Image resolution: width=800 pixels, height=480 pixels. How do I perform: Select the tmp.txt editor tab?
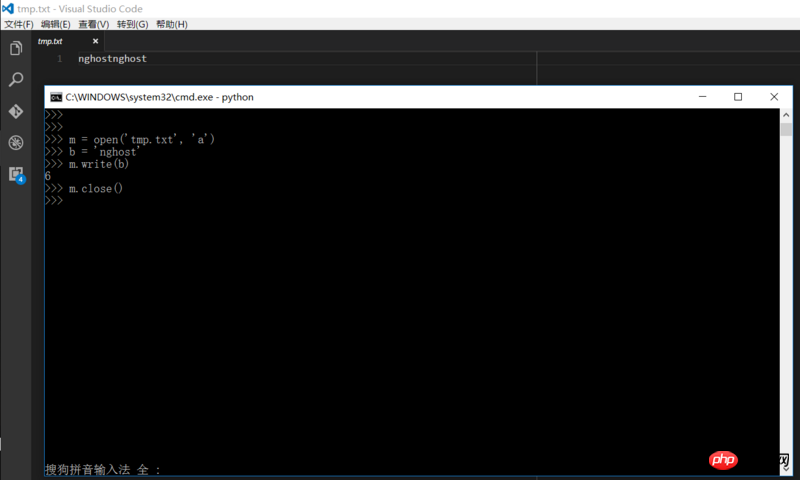point(68,41)
